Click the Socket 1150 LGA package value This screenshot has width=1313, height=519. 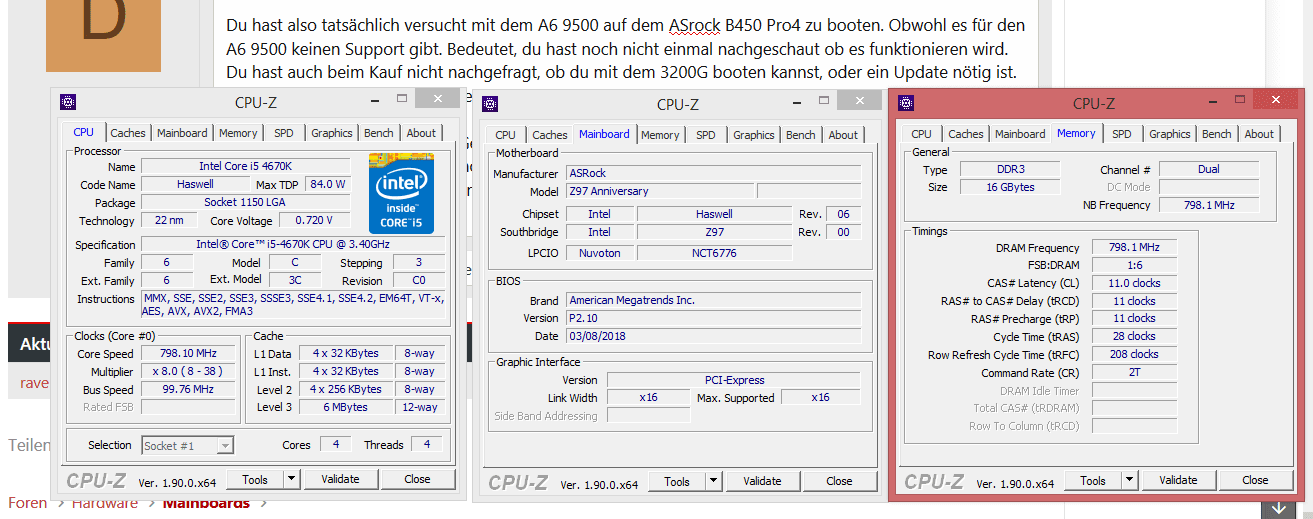tap(246, 202)
